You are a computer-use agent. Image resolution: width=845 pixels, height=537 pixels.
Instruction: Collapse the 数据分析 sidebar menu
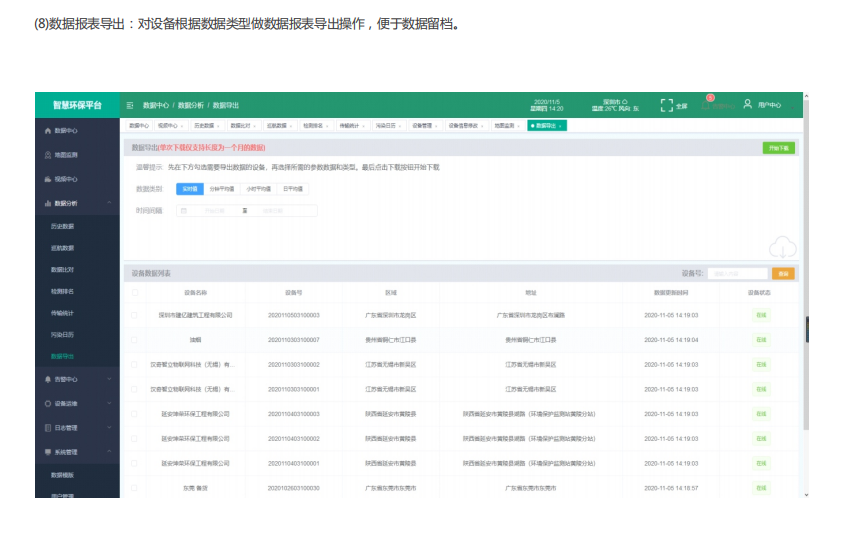tap(109, 203)
